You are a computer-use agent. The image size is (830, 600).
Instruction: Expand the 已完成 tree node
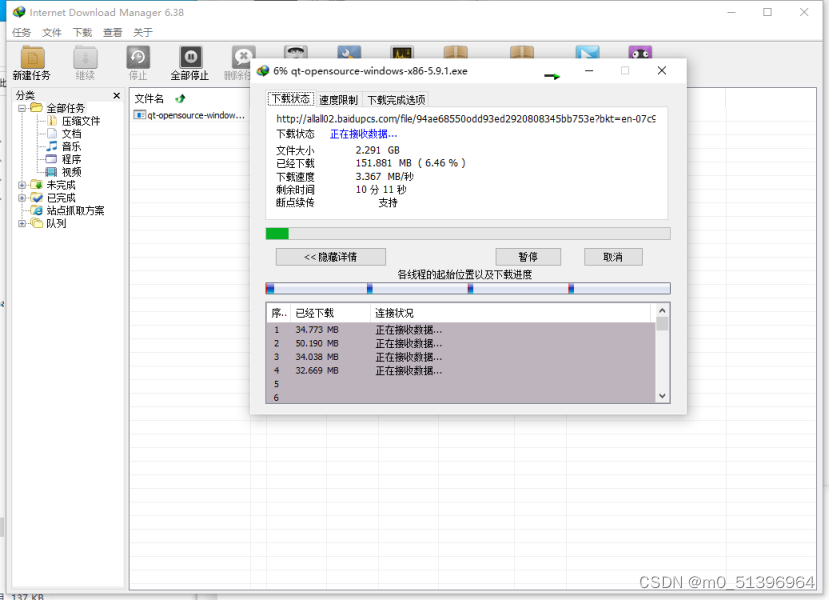click(x=22, y=198)
